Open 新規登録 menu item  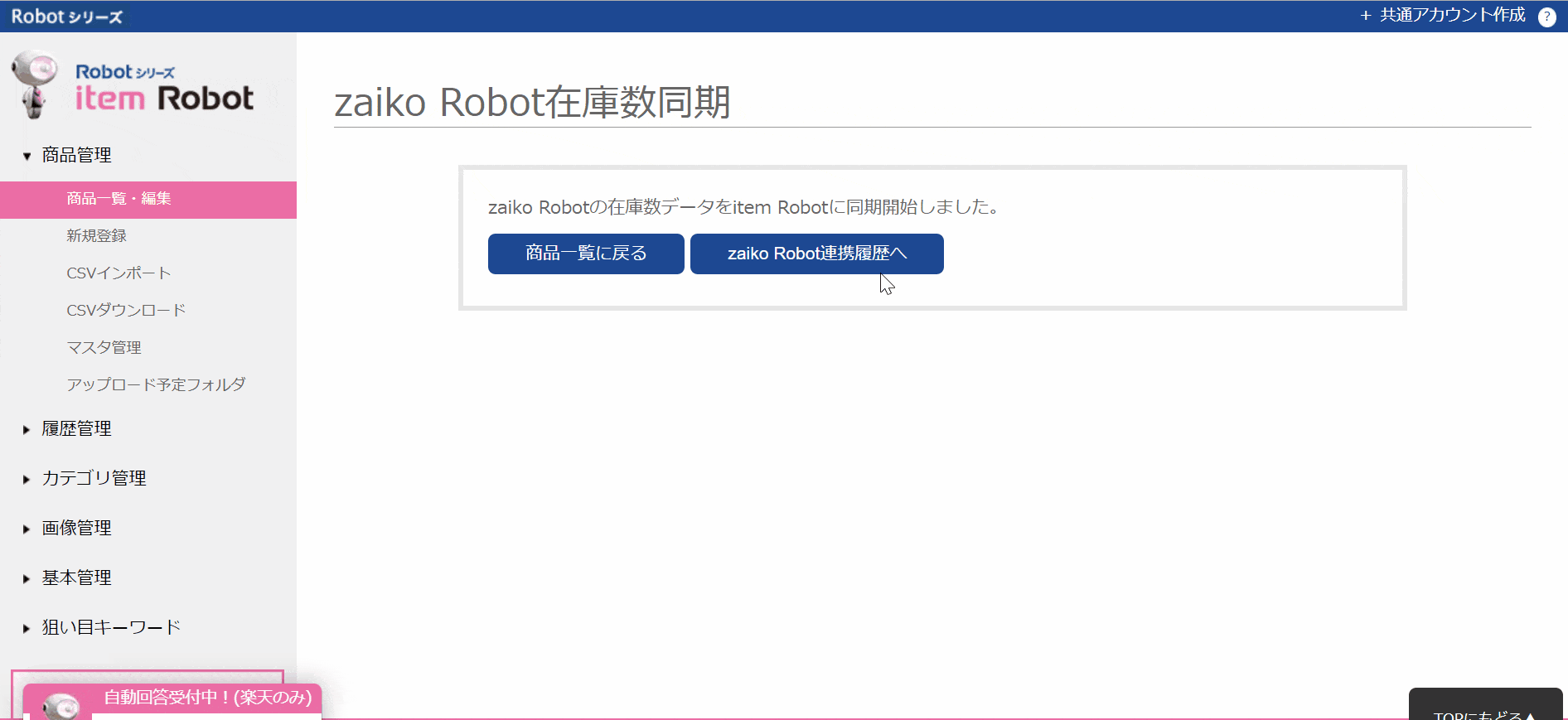pyautogui.click(x=96, y=236)
